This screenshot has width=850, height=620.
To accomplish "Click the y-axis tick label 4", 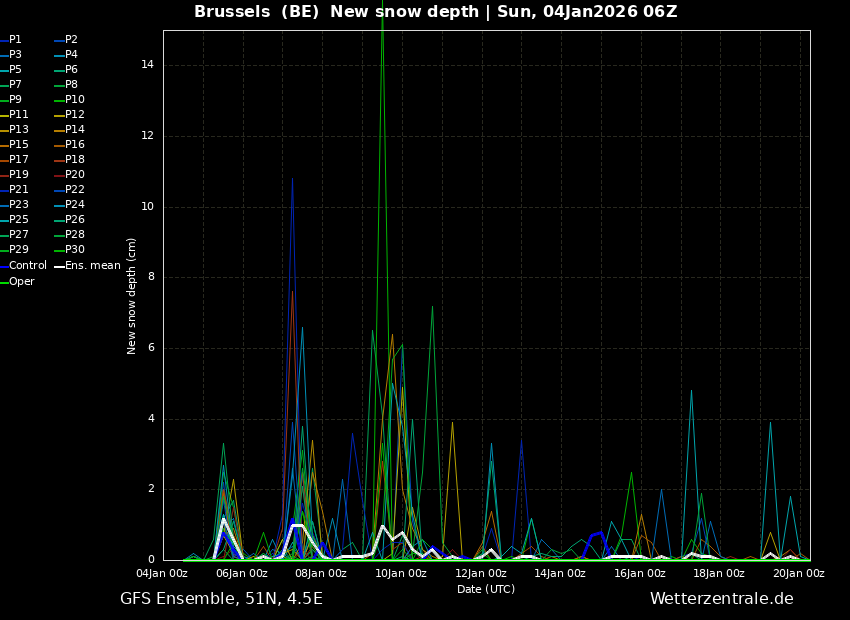I will click(151, 418).
